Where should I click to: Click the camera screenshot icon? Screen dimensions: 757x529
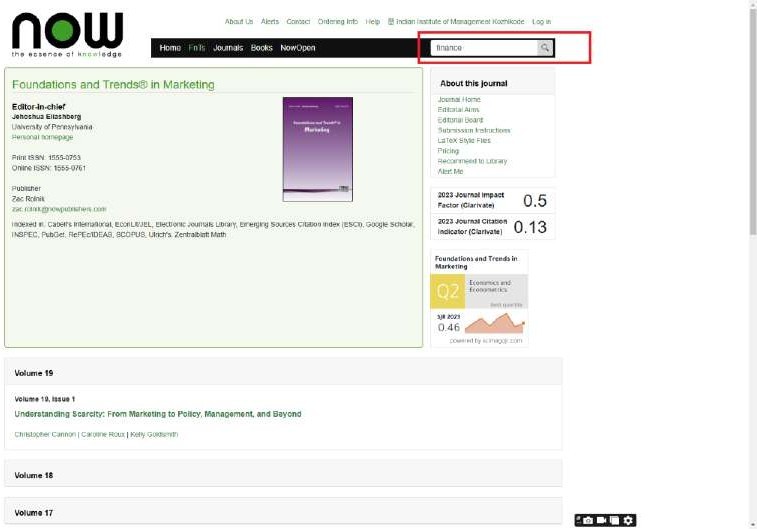click(588, 520)
